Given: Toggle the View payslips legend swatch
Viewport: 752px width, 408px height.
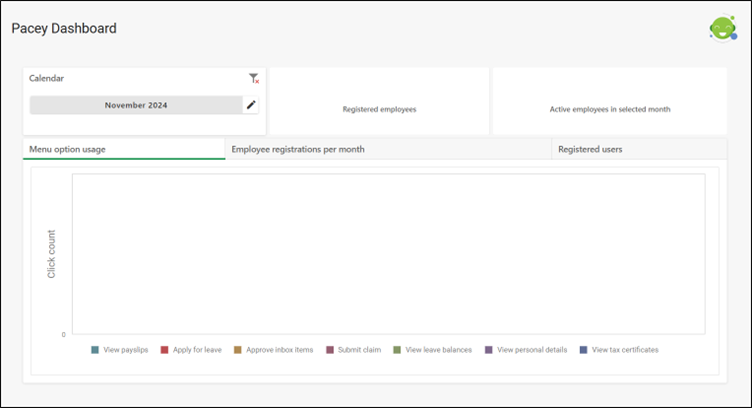Looking at the screenshot, I should click(95, 350).
